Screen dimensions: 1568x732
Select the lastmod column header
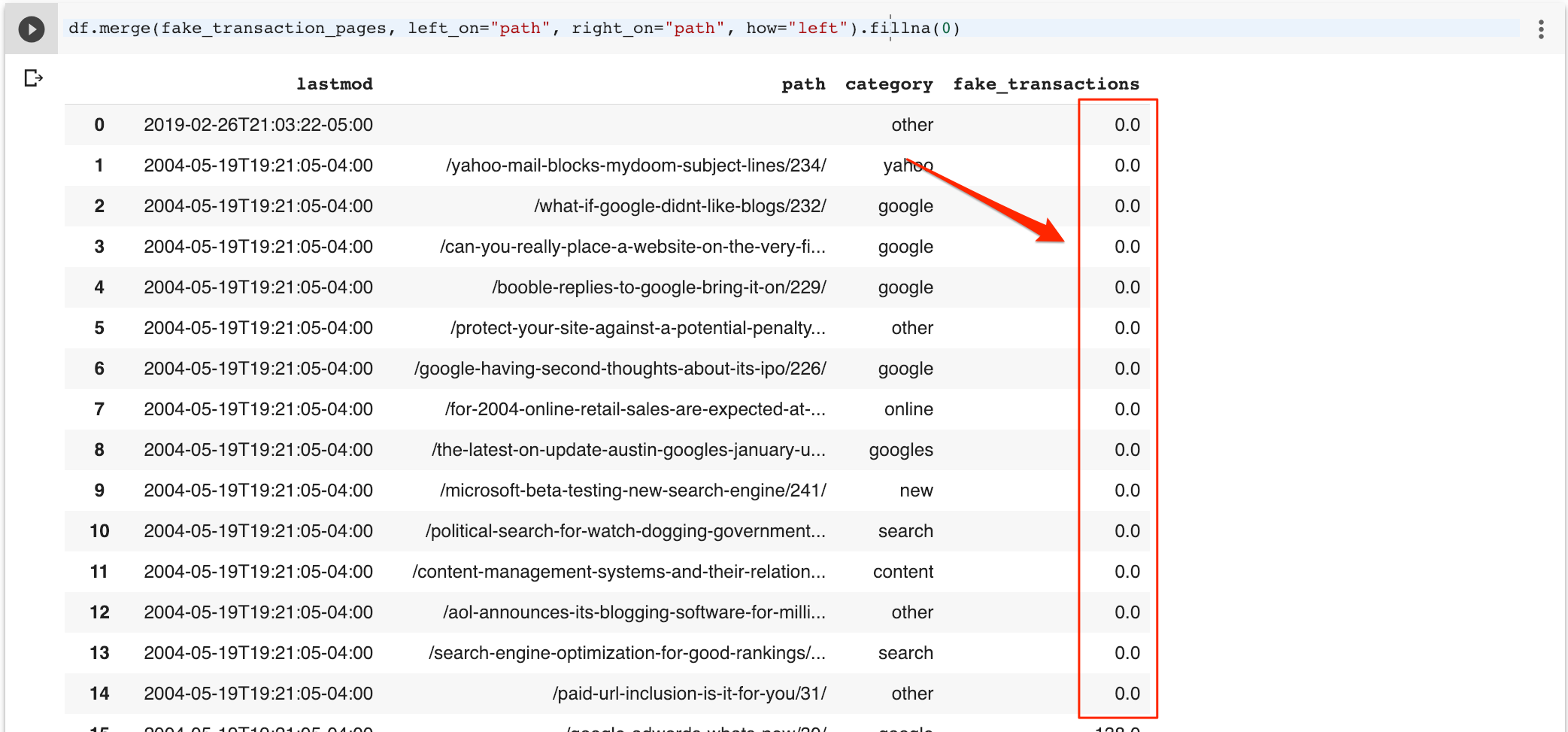pyautogui.click(x=334, y=84)
